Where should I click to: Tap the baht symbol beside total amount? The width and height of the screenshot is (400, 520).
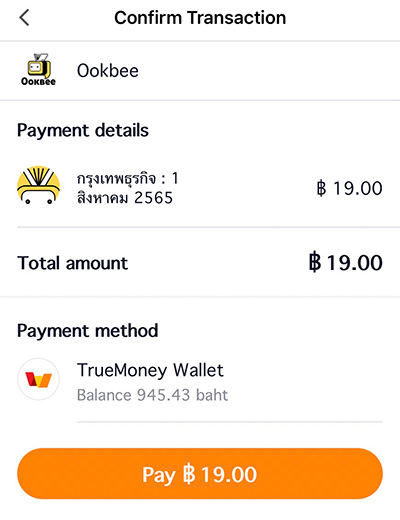coord(315,262)
